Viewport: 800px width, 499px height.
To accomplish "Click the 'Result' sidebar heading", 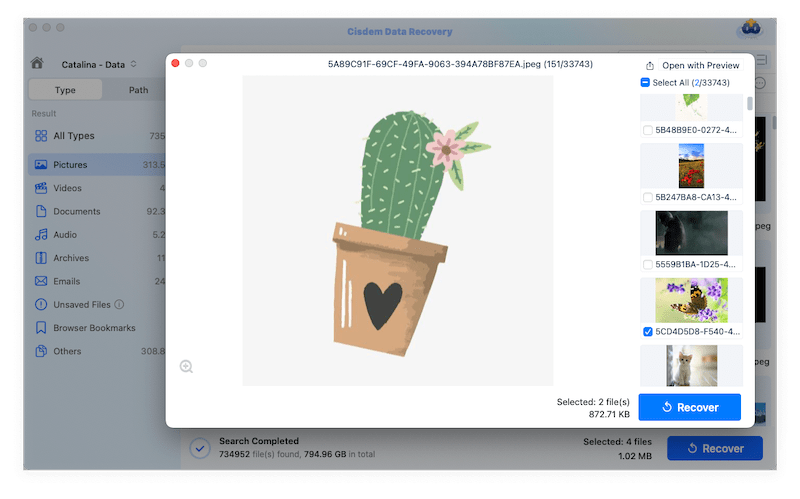I will (44, 113).
